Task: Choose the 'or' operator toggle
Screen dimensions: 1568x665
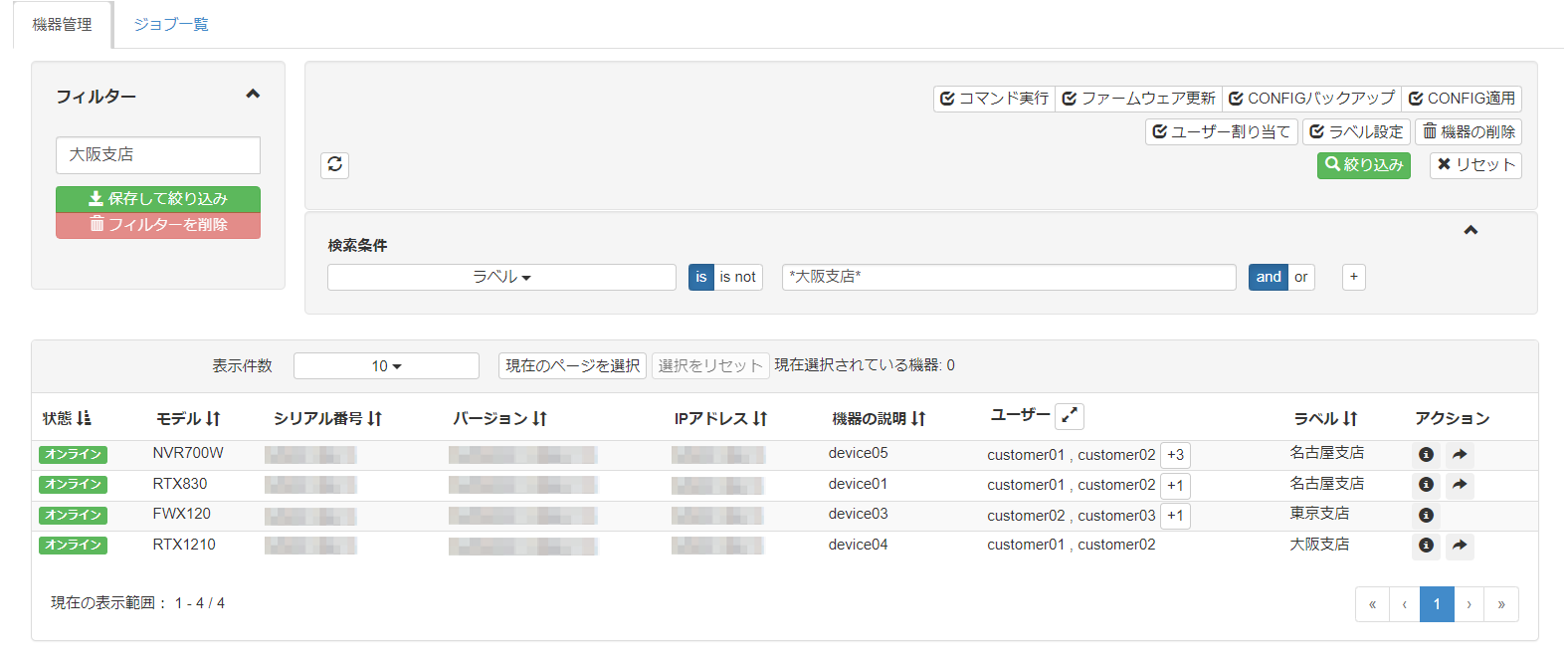Action: (x=1301, y=277)
